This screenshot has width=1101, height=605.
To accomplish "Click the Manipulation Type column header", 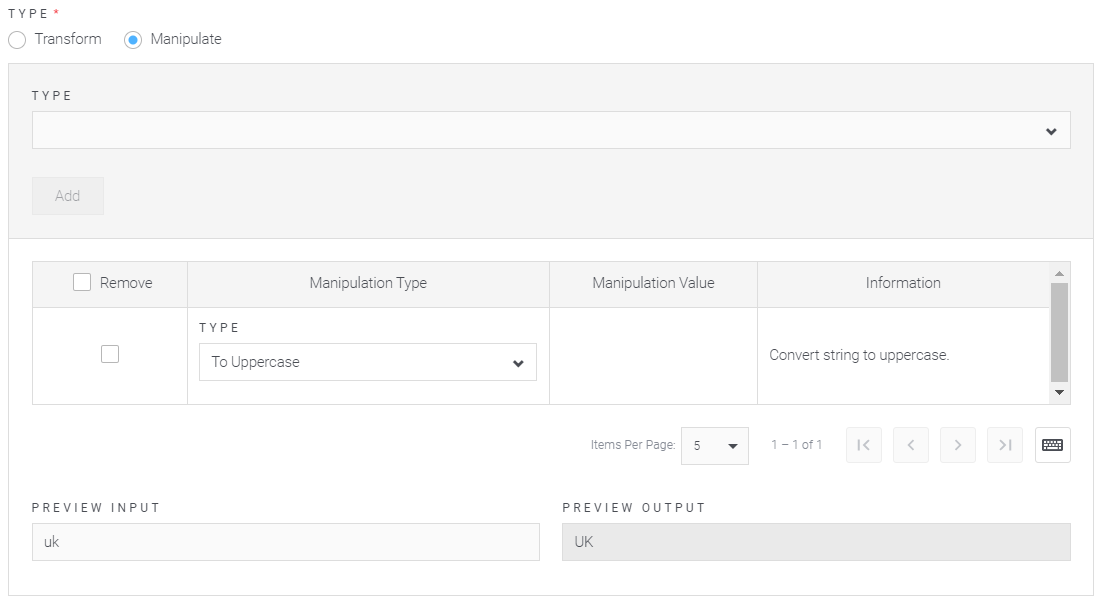I will click(x=368, y=283).
